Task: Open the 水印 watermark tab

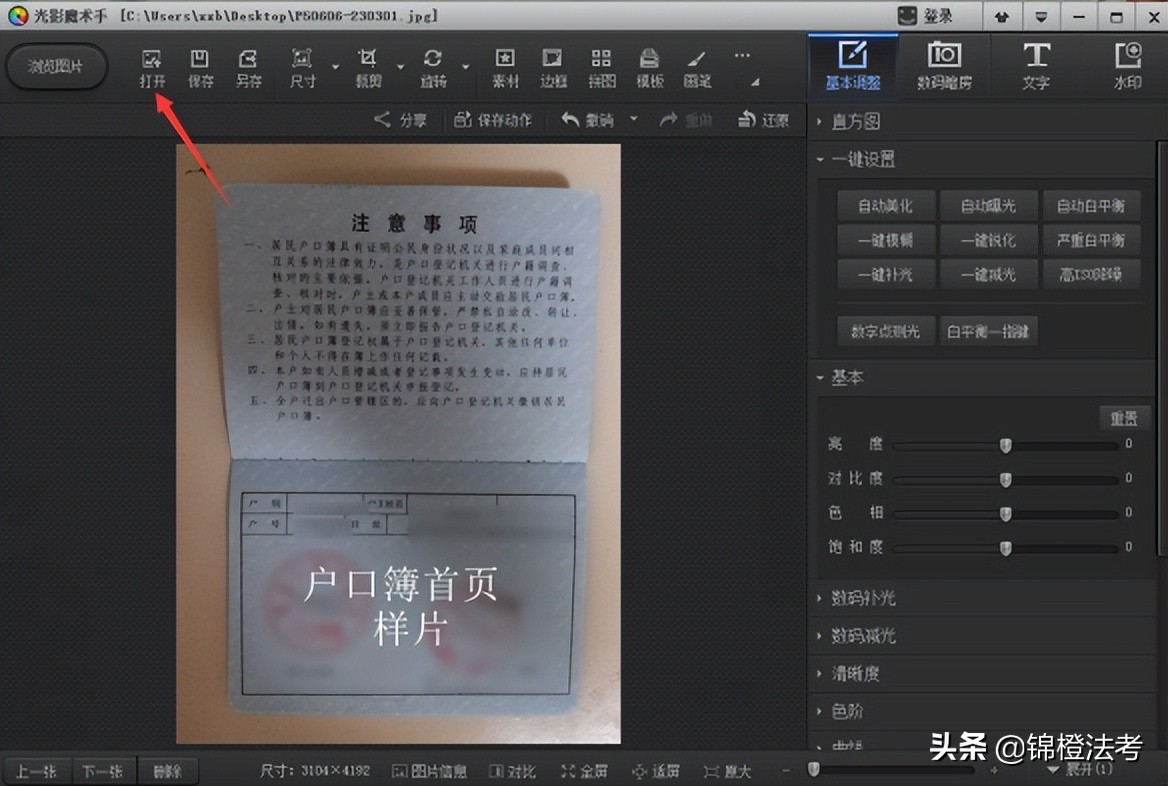Action: tap(1130, 64)
